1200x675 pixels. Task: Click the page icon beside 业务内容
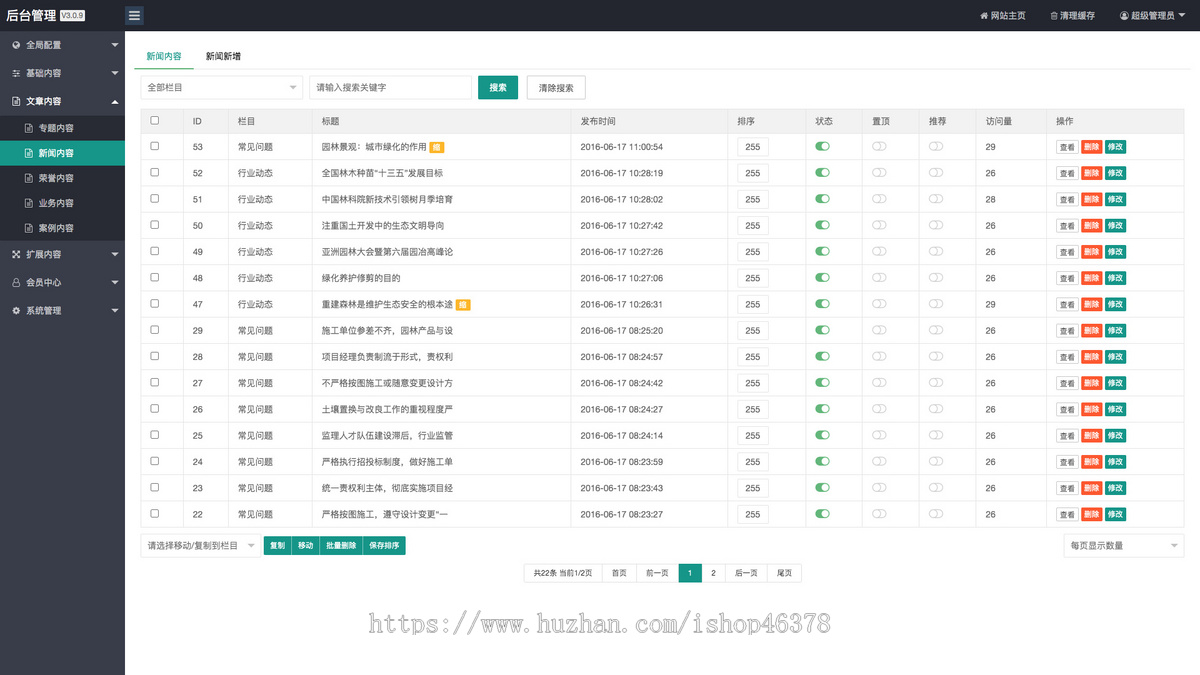point(28,203)
